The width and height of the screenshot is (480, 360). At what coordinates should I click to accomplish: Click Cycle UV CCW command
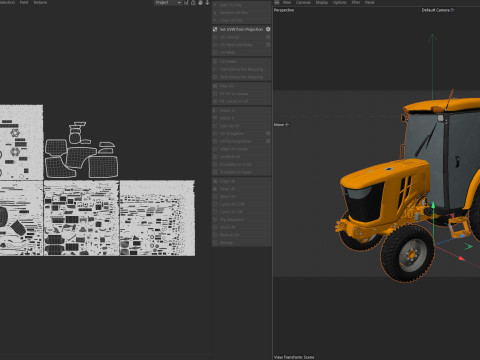[242, 204]
